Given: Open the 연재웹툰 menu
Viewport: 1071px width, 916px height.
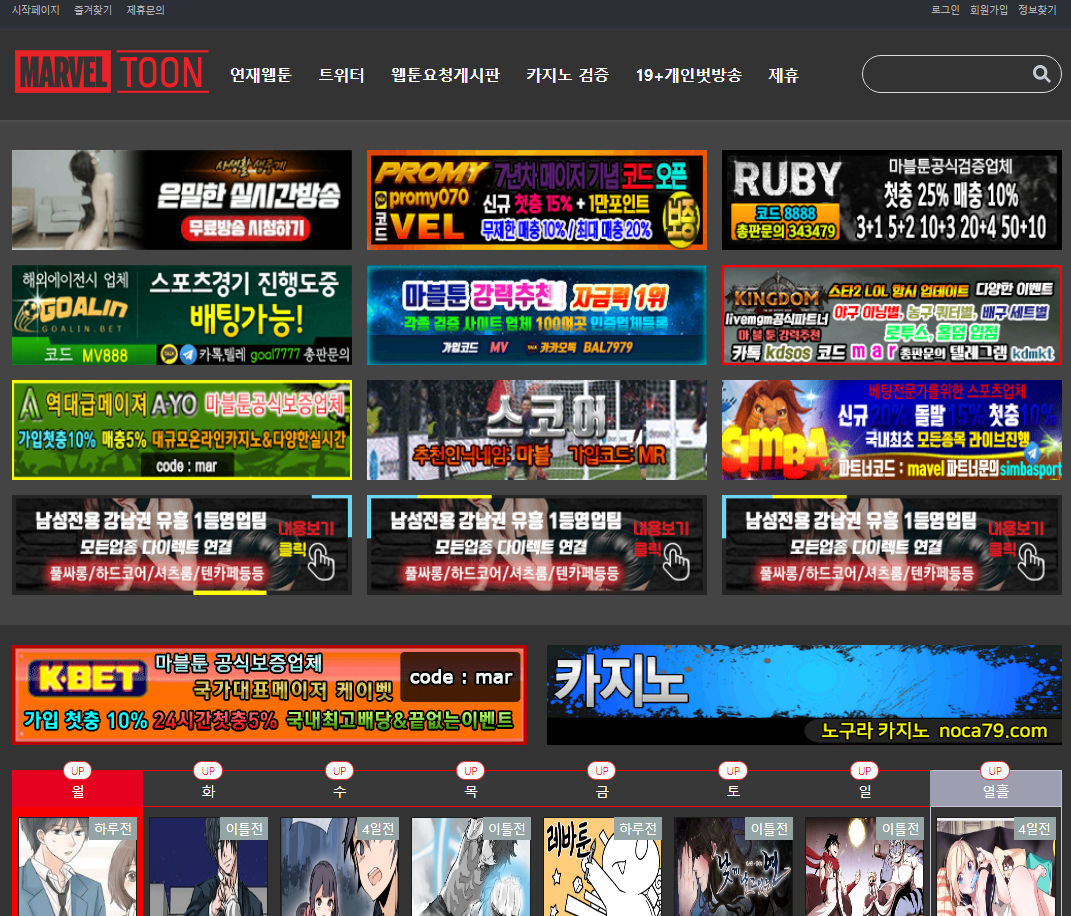Looking at the screenshot, I should pos(260,74).
